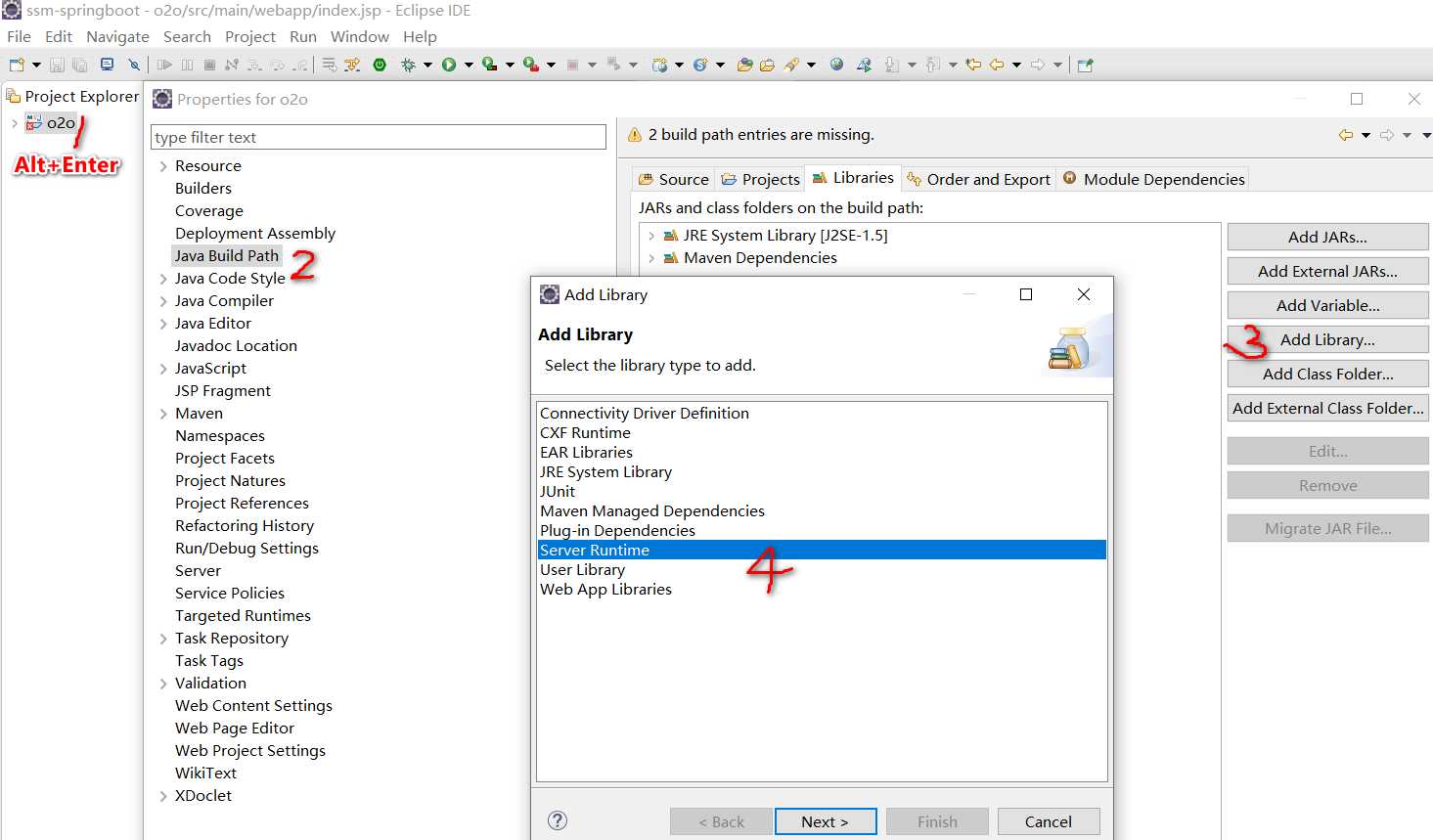Click the Save icon in toolbar
1433x840 pixels.
coord(57,65)
